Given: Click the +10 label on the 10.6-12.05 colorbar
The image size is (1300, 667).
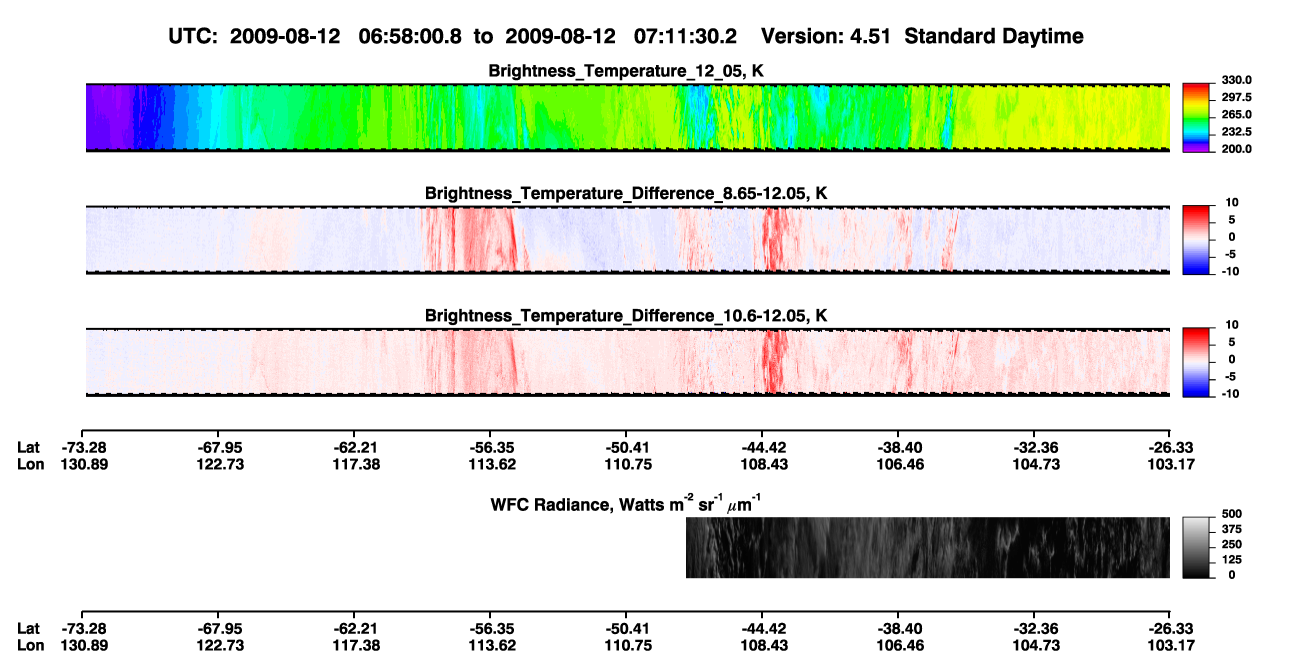Looking at the screenshot, I should tap(1232, 325).
